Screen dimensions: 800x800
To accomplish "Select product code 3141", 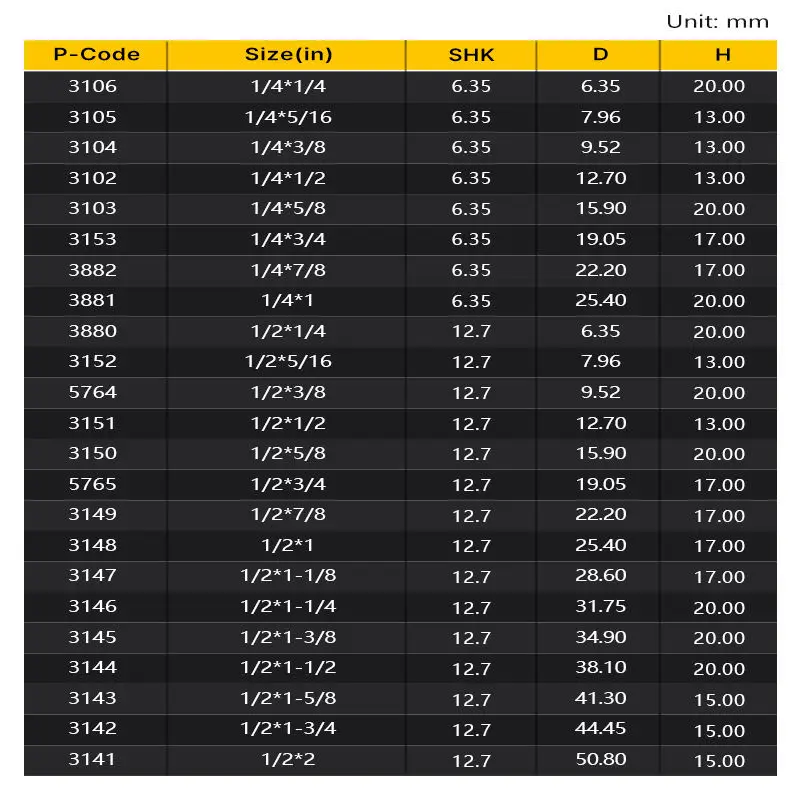I will 93,759.
